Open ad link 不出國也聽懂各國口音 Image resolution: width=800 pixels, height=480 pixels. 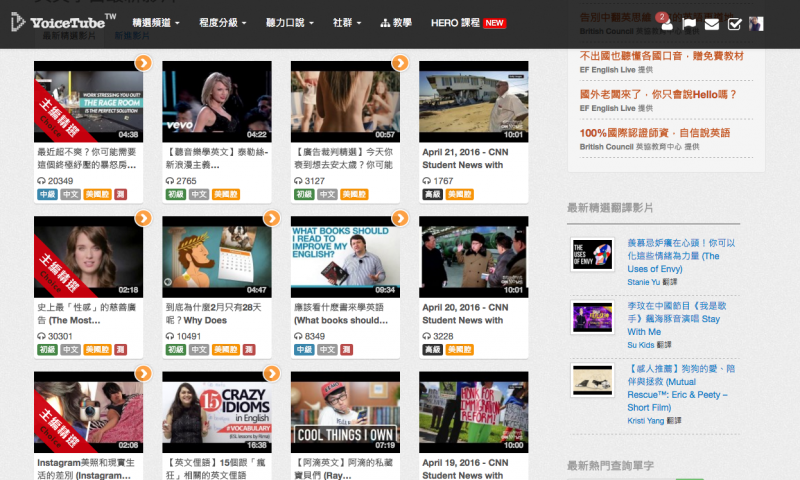click(661, 56)
